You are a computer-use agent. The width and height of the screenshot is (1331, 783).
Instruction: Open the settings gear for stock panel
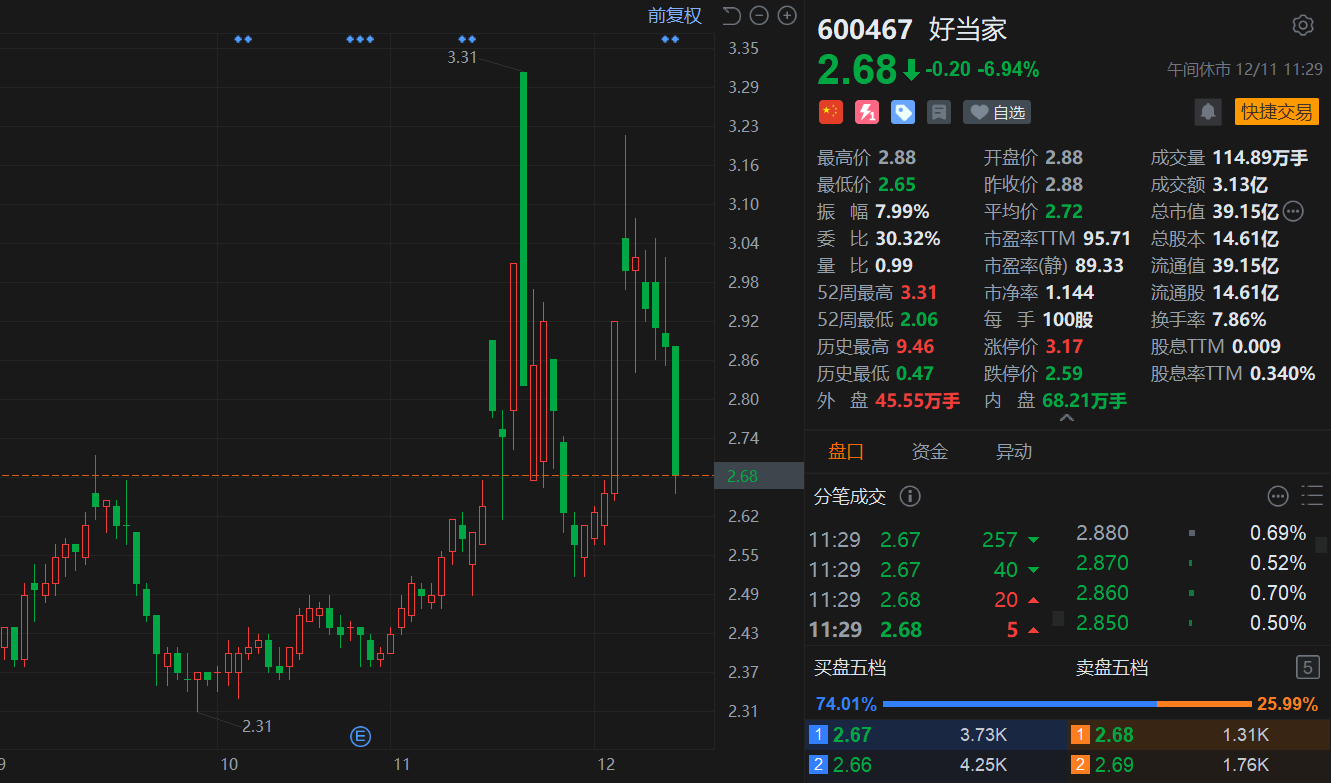[1302, 26]
